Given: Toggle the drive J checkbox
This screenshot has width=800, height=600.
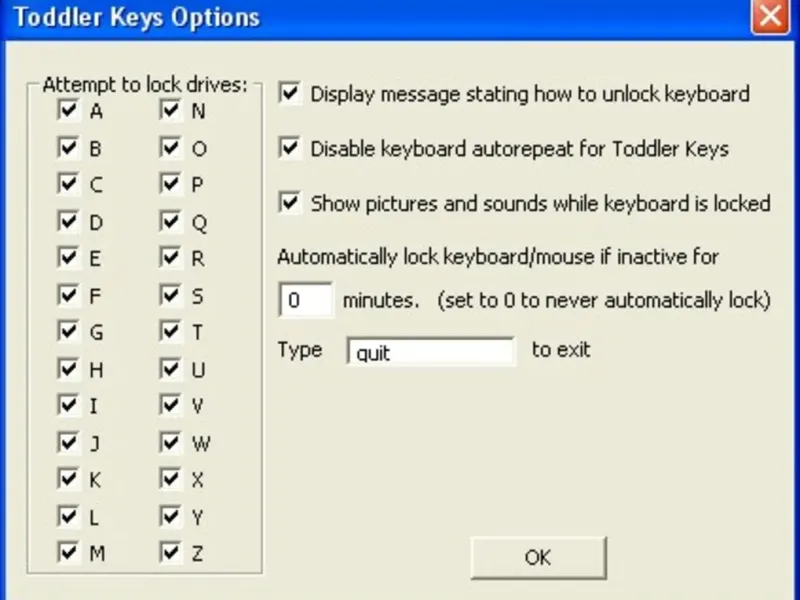Looking at the screenshot, I should [69, 442].
